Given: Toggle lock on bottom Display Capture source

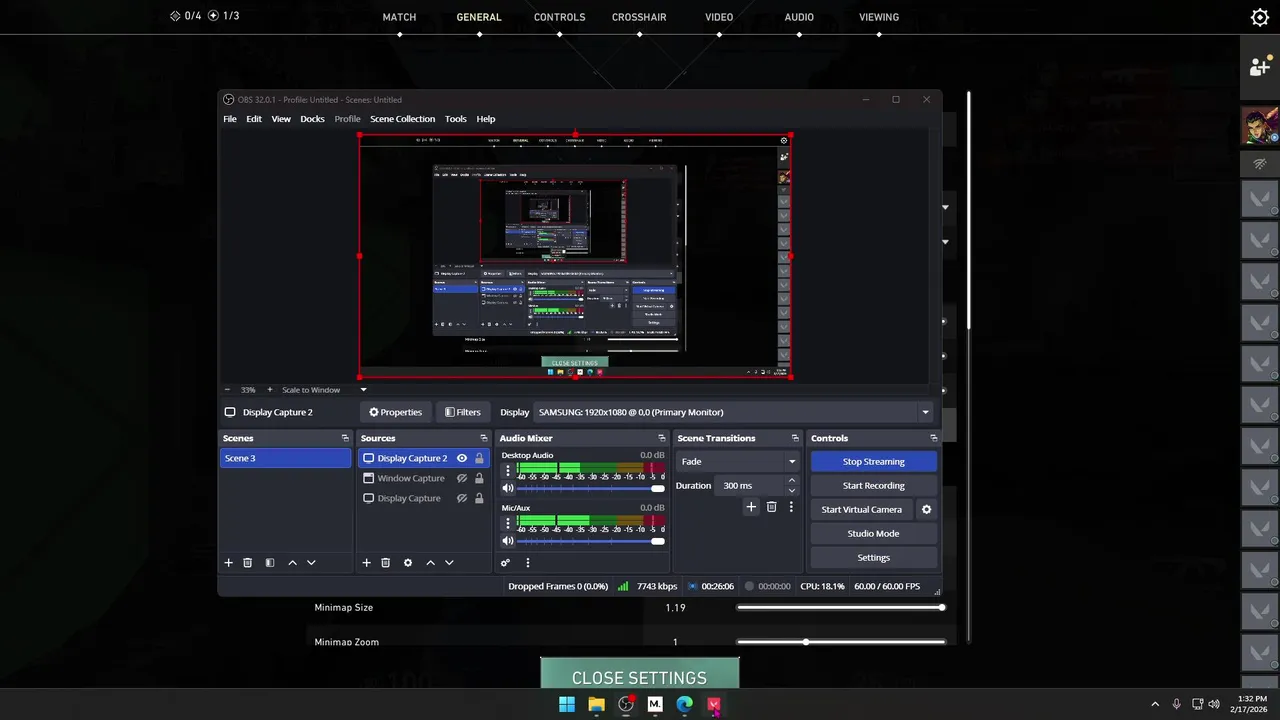Looking at the screenshot, I should (x=479, y=498).
